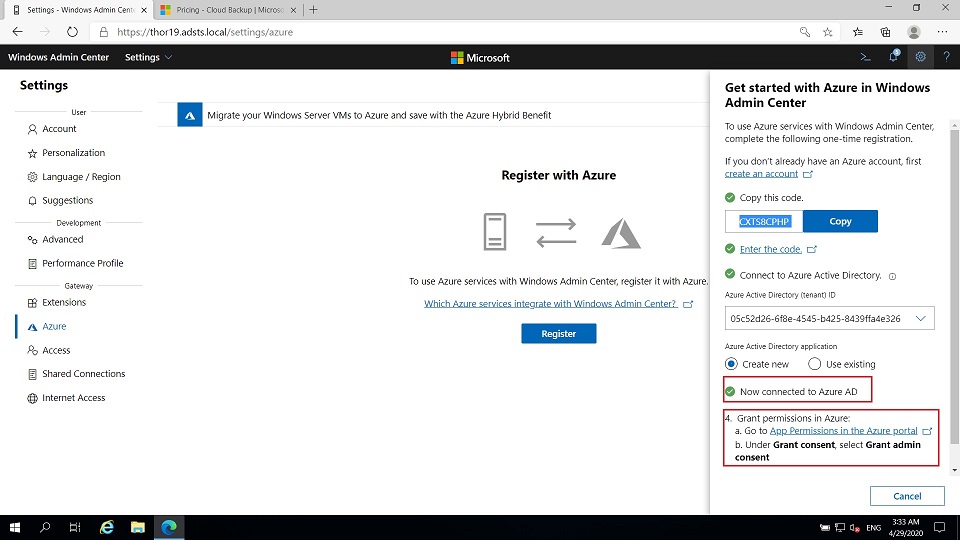
Task: Expand the Settings dropdown in the header
Action: [x=148, y=57]
